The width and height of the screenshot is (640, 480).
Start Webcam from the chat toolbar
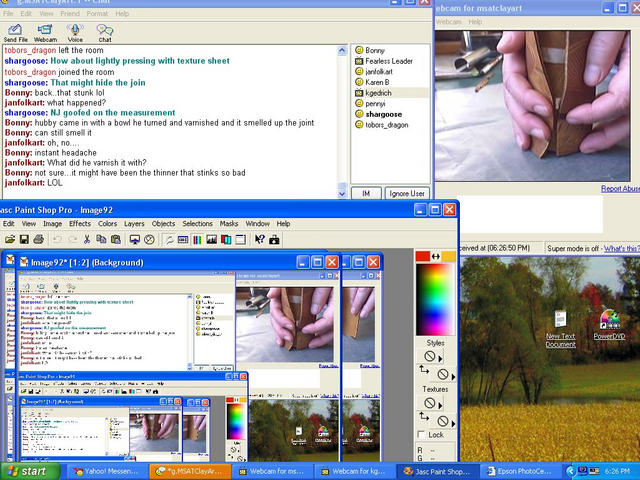click(45, 33)
